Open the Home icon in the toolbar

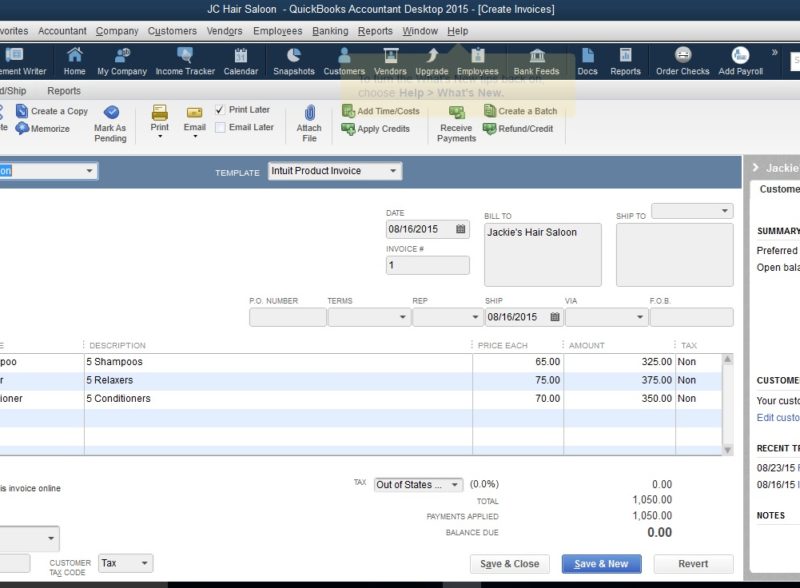click(74, 61)
